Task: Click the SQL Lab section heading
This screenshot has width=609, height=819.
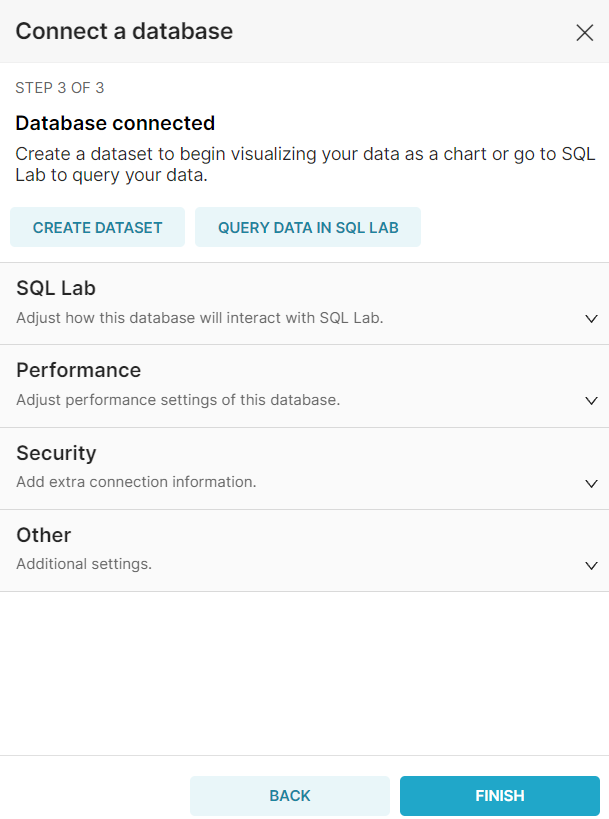Action: [56, 288]
